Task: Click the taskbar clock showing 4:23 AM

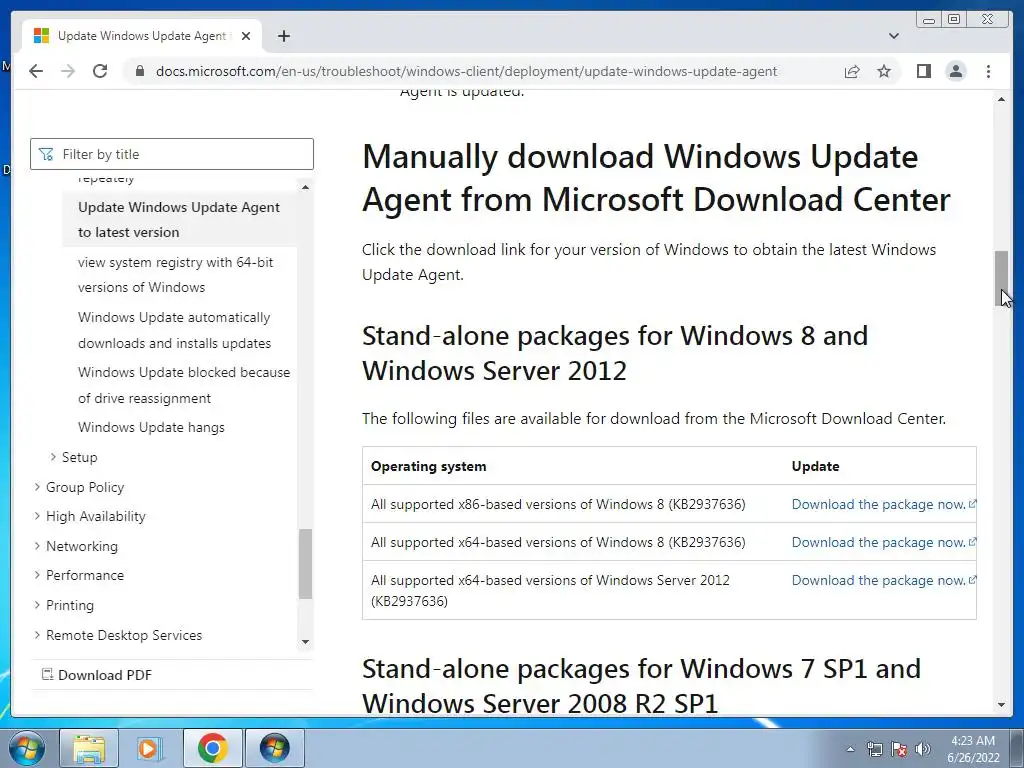Action: pyautogui.click(x=973, y=749)
